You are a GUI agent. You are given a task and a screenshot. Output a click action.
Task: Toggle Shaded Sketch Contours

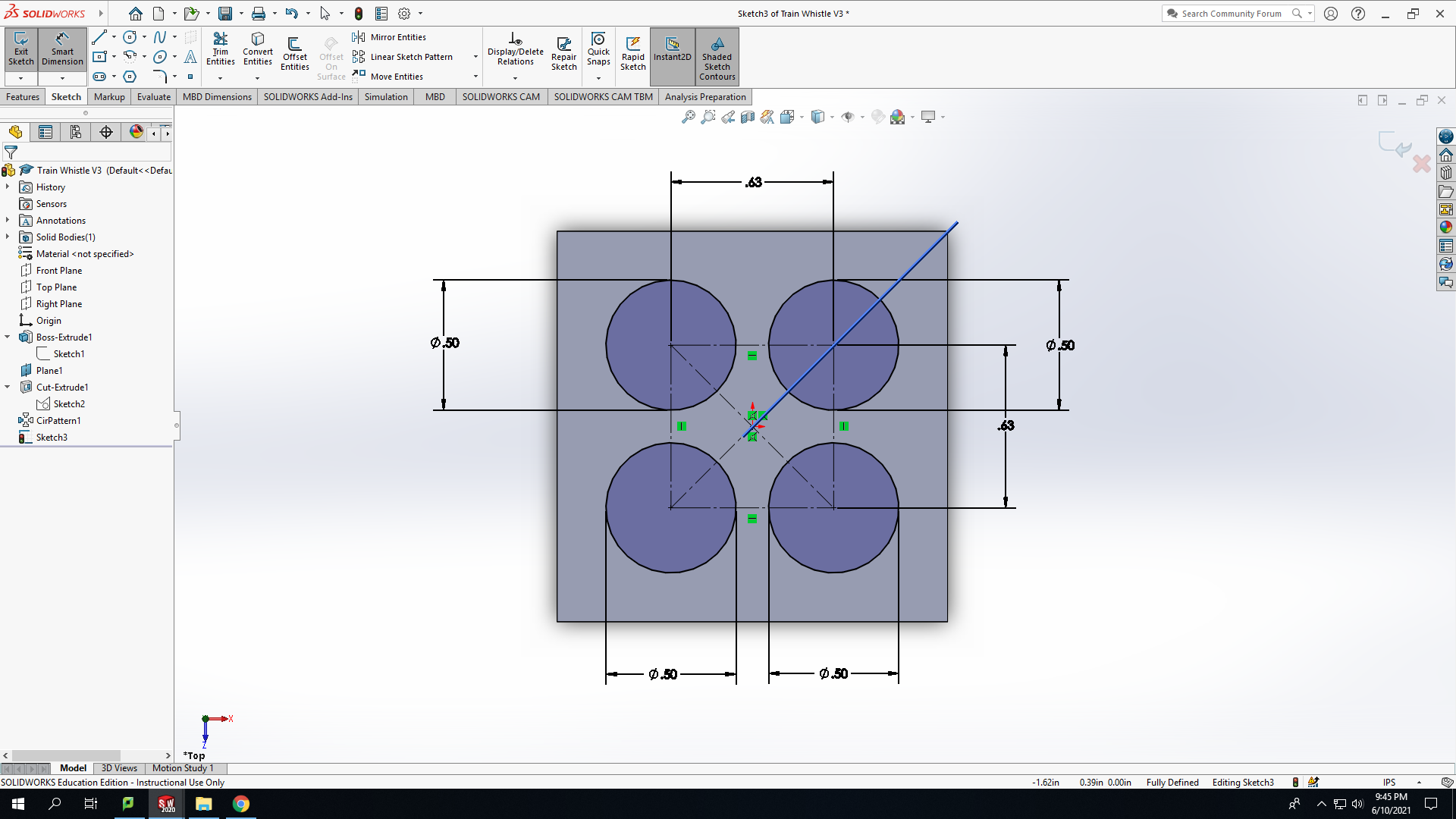point(717,57)
